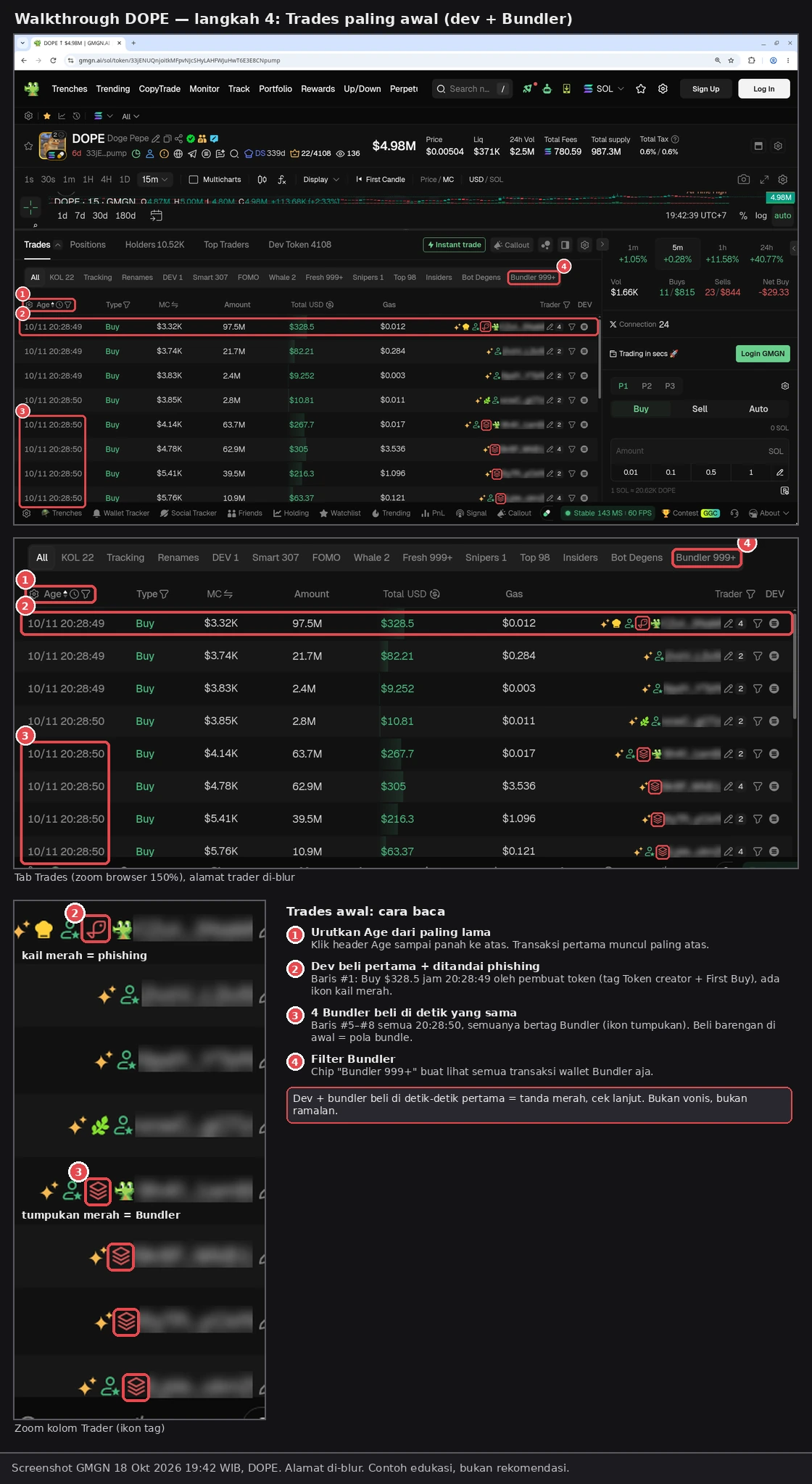Open the rocket icon next to search
Viewport: 812px width, 1484px height.
(x=528, y=88)
